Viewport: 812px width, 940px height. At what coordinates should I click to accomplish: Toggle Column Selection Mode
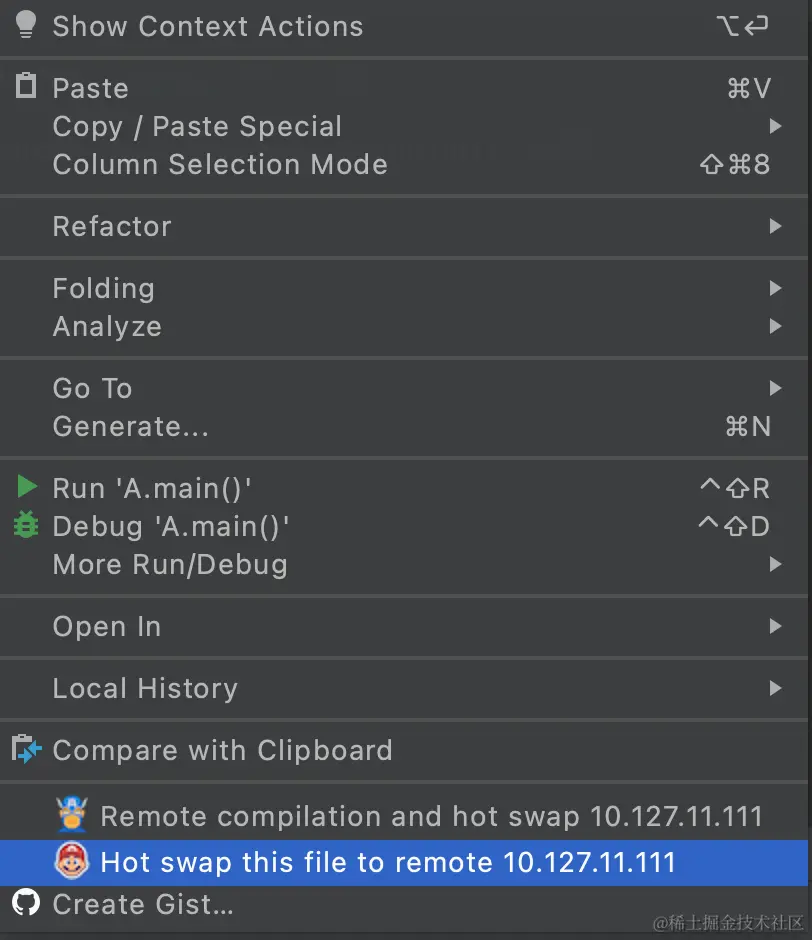[220, 165]
